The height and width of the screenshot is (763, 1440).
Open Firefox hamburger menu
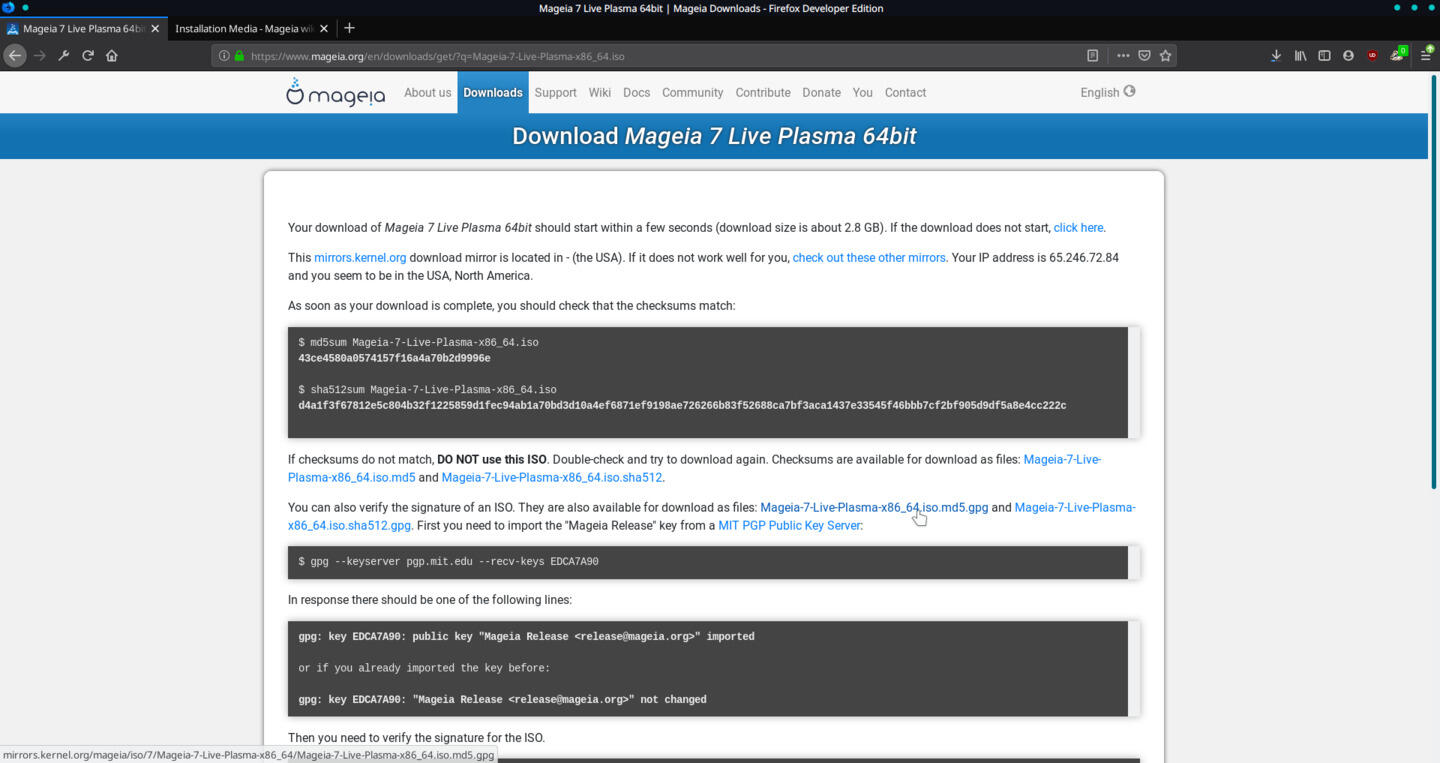(1426, 56)
